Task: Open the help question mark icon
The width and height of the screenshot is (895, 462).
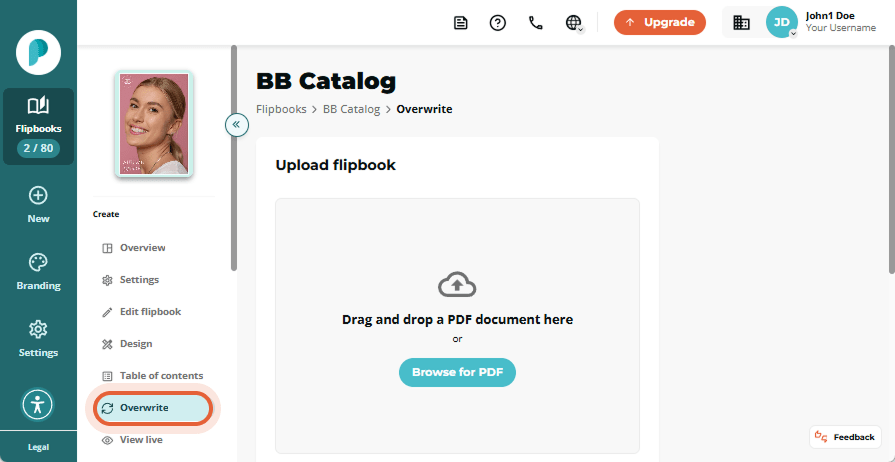Action: 498,23
